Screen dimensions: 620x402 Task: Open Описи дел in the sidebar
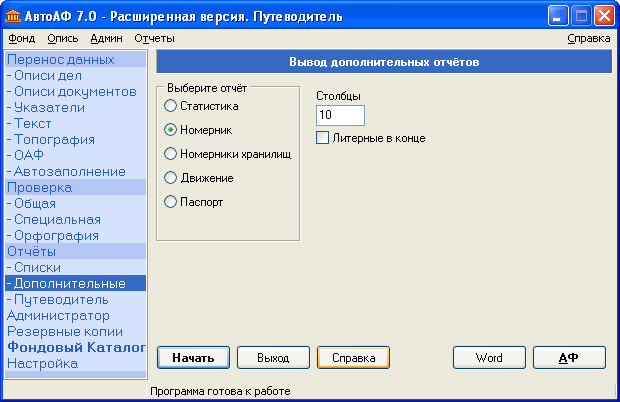76,75
